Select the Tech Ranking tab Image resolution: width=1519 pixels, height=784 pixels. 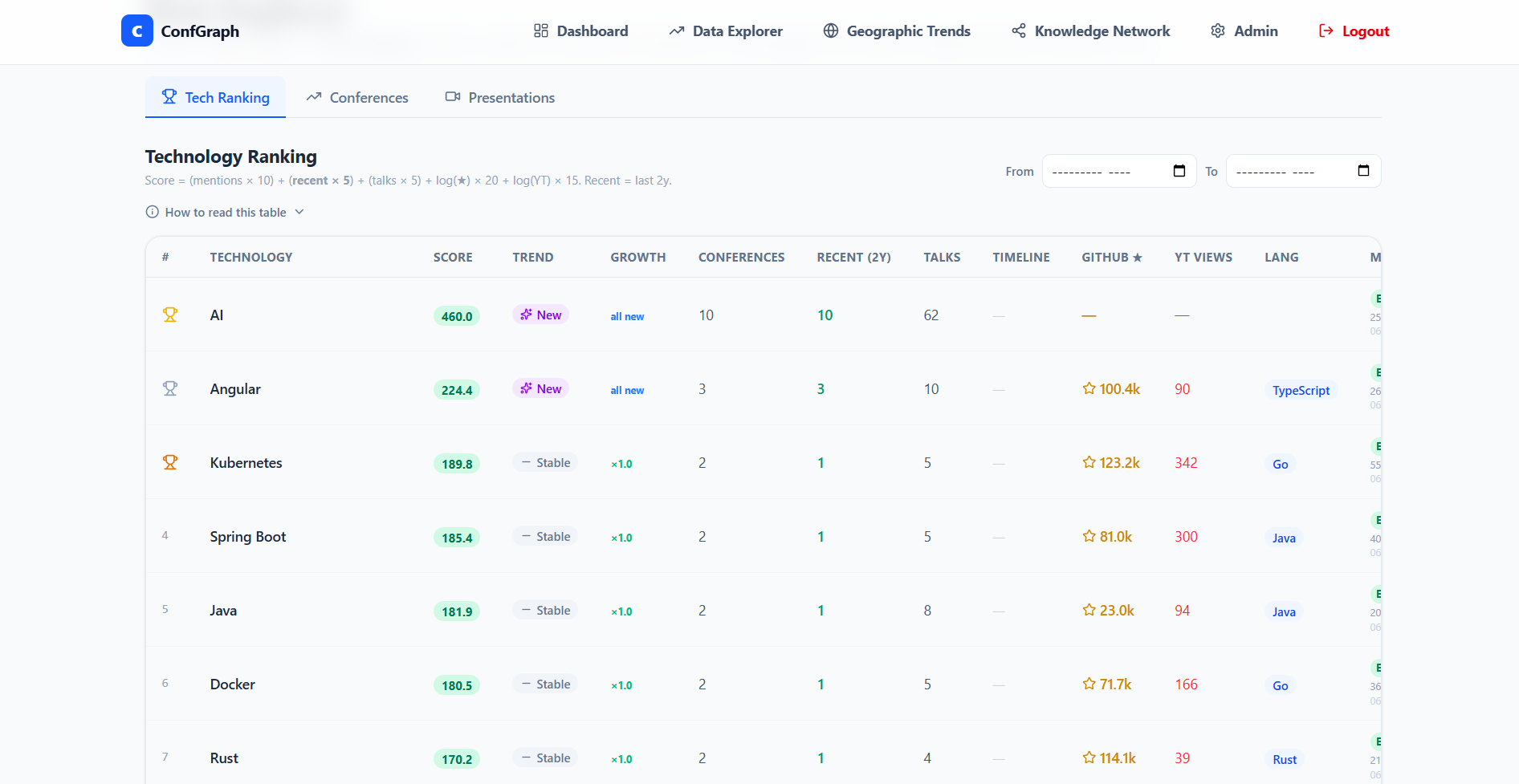215,97
